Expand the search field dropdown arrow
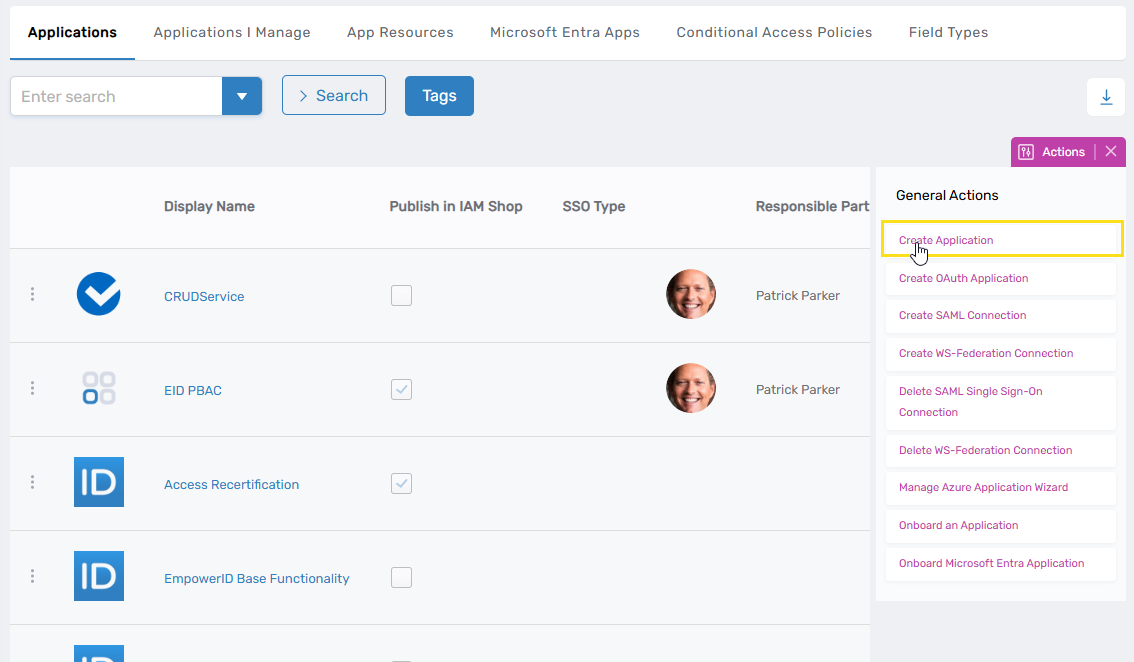Image resolution: width=1134 pixels, height=662 pixels. tap(241, 97)
